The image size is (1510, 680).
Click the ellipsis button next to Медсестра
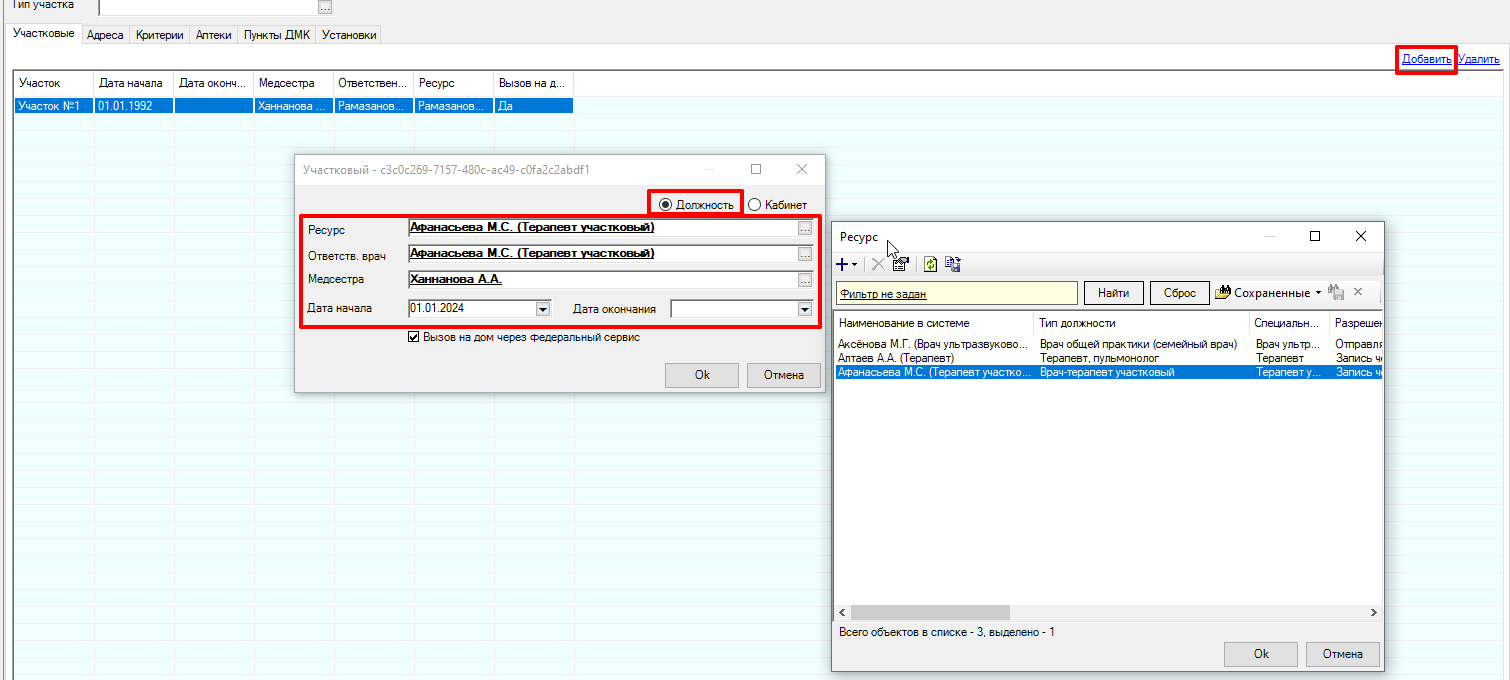[x=805, y=280]
